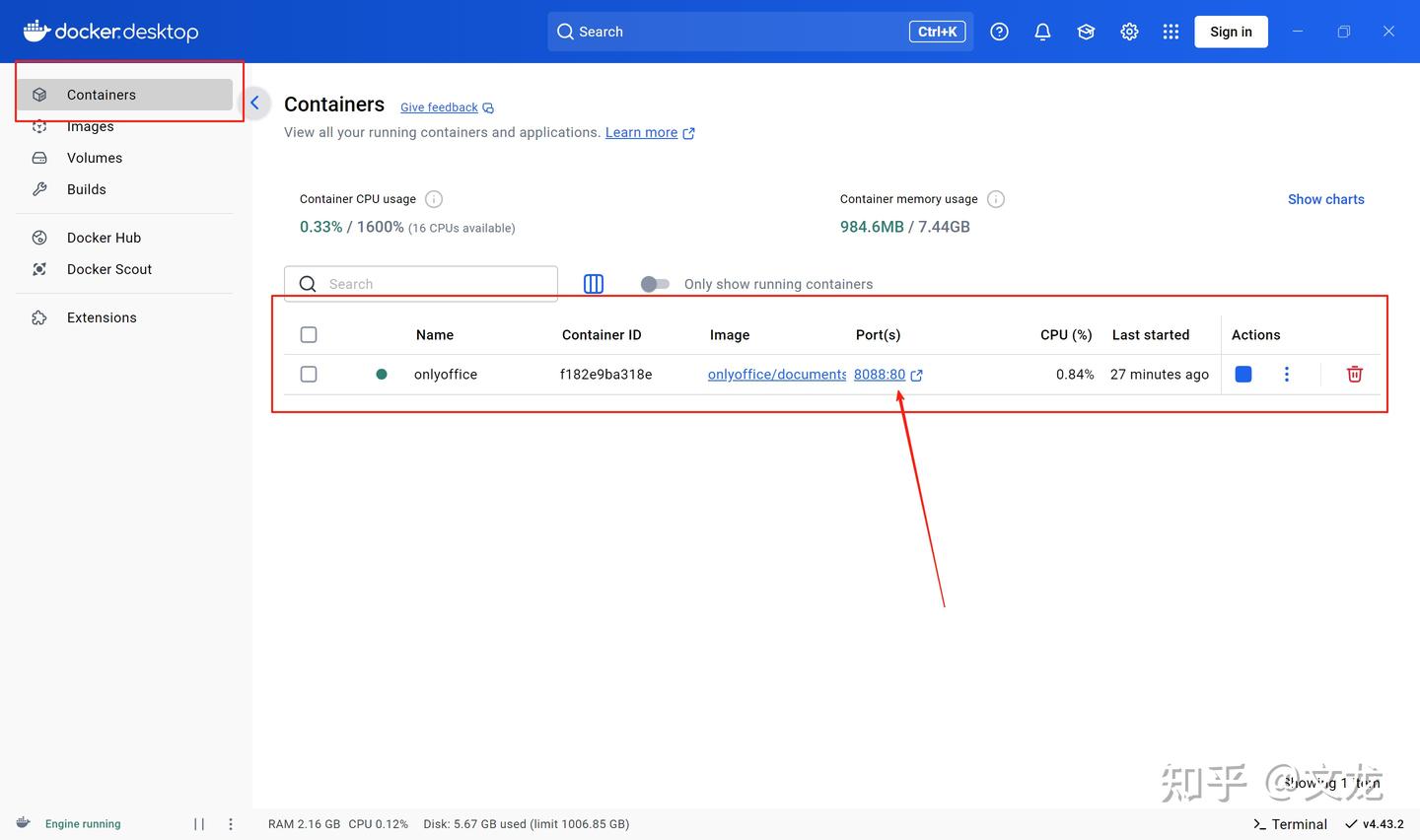Open the Terminal in the status bar

pos(1290,824)
